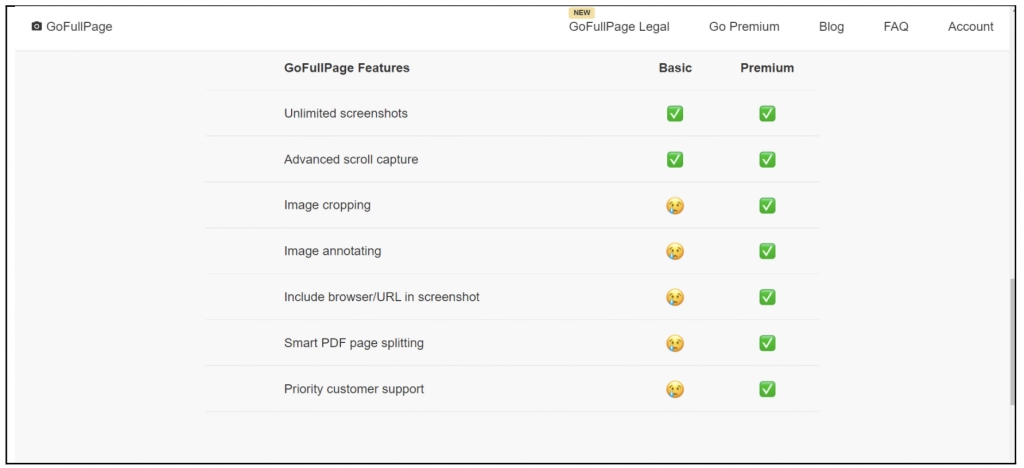The image size is (1024, 468).
Task: Click the Premium checkmark for Smart PDF splitting
Action: 767,344
